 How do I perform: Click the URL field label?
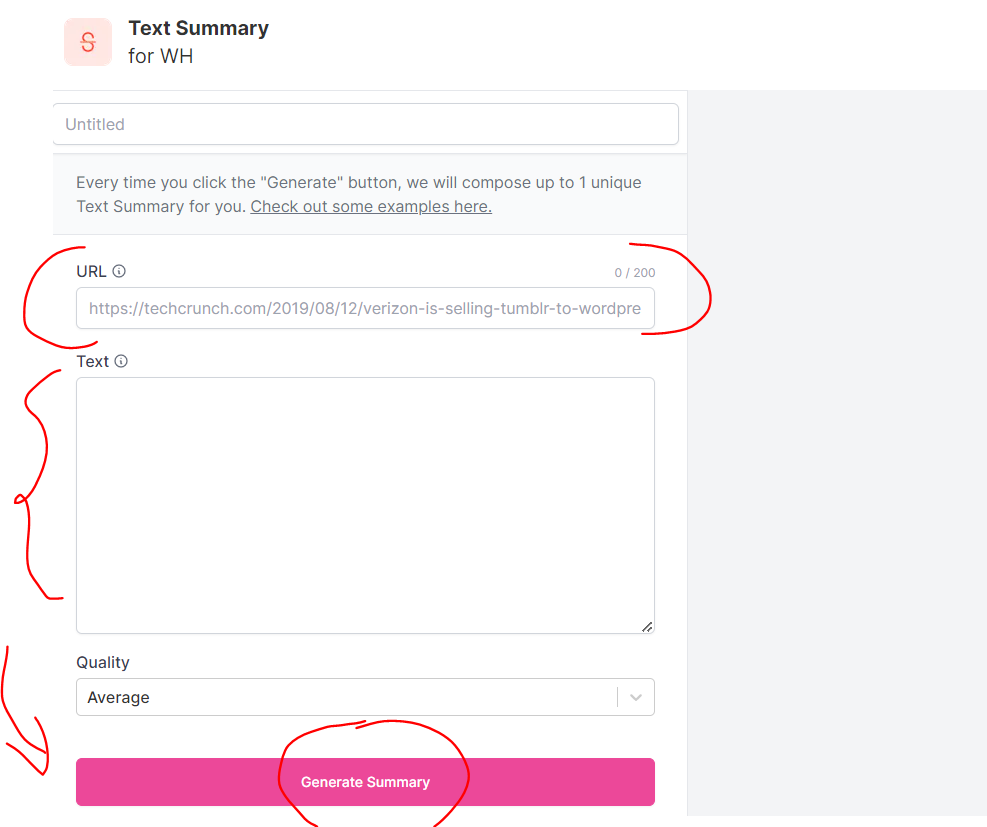tap(91, 271)
